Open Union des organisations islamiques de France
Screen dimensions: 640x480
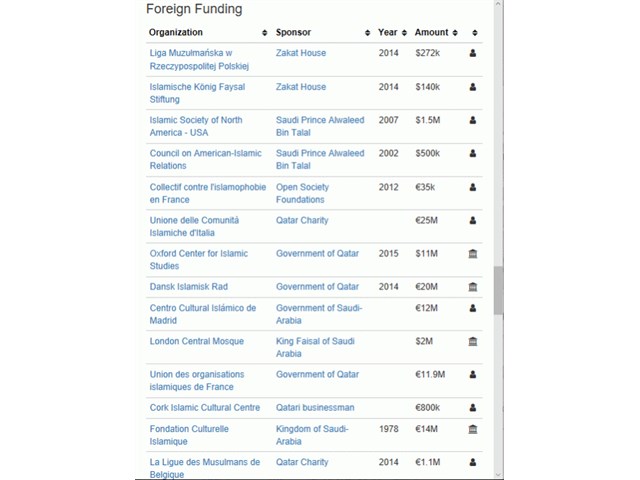point(197,380)
